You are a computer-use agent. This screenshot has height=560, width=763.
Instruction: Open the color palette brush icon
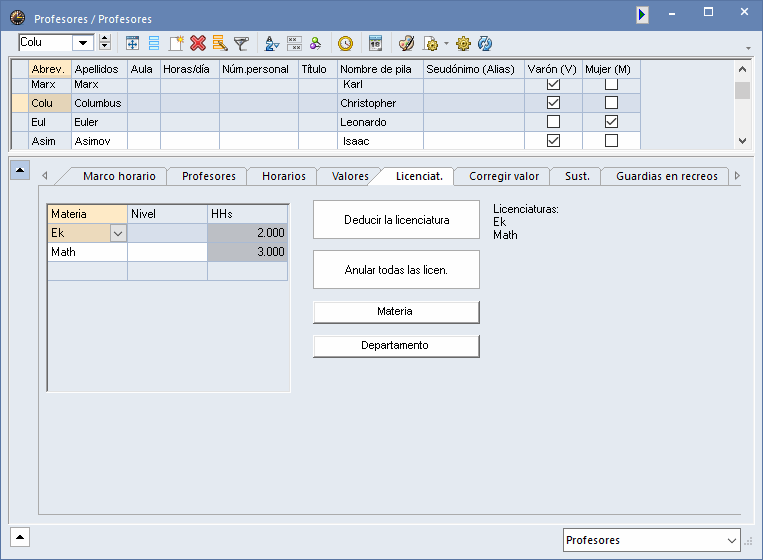click(x=406, y=43)
